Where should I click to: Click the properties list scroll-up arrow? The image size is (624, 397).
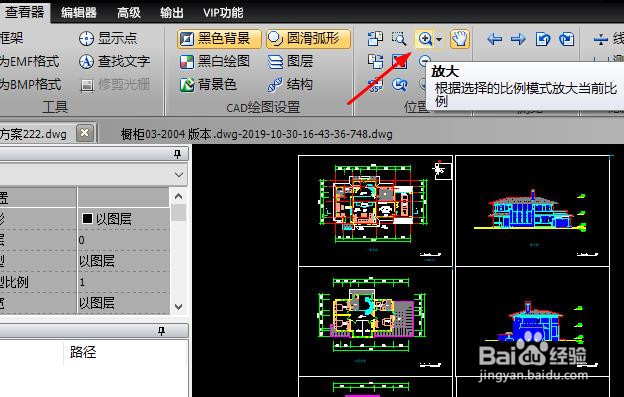coord(178,196)
